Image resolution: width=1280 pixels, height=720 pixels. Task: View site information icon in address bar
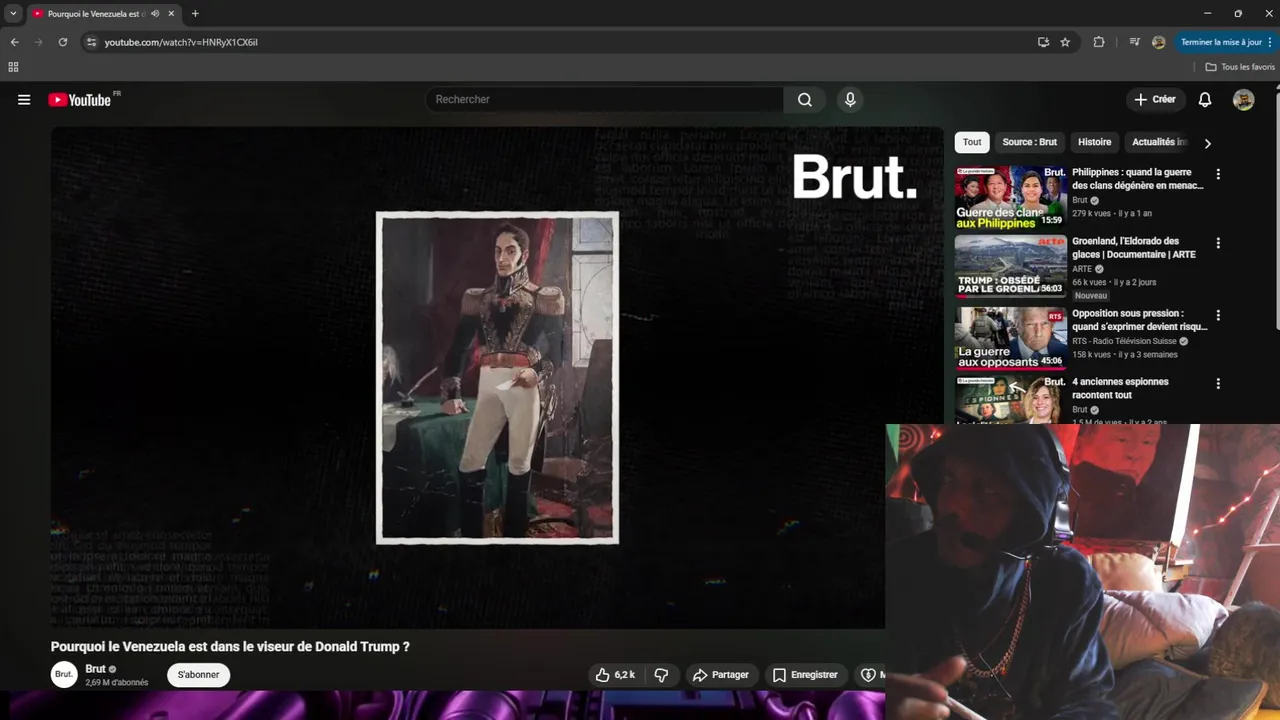[91, 42]
